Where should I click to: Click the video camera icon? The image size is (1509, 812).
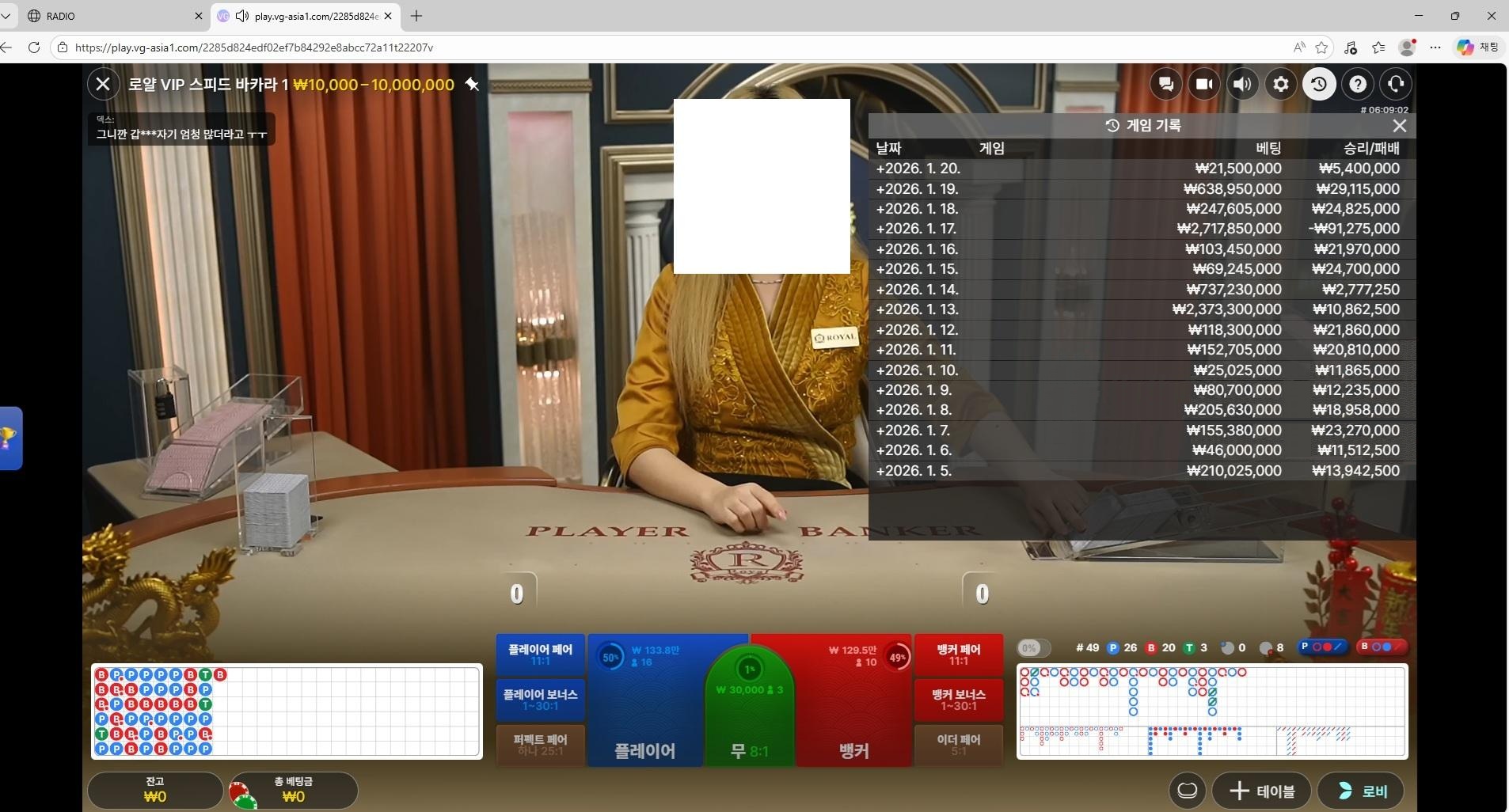pos(1204,84)
